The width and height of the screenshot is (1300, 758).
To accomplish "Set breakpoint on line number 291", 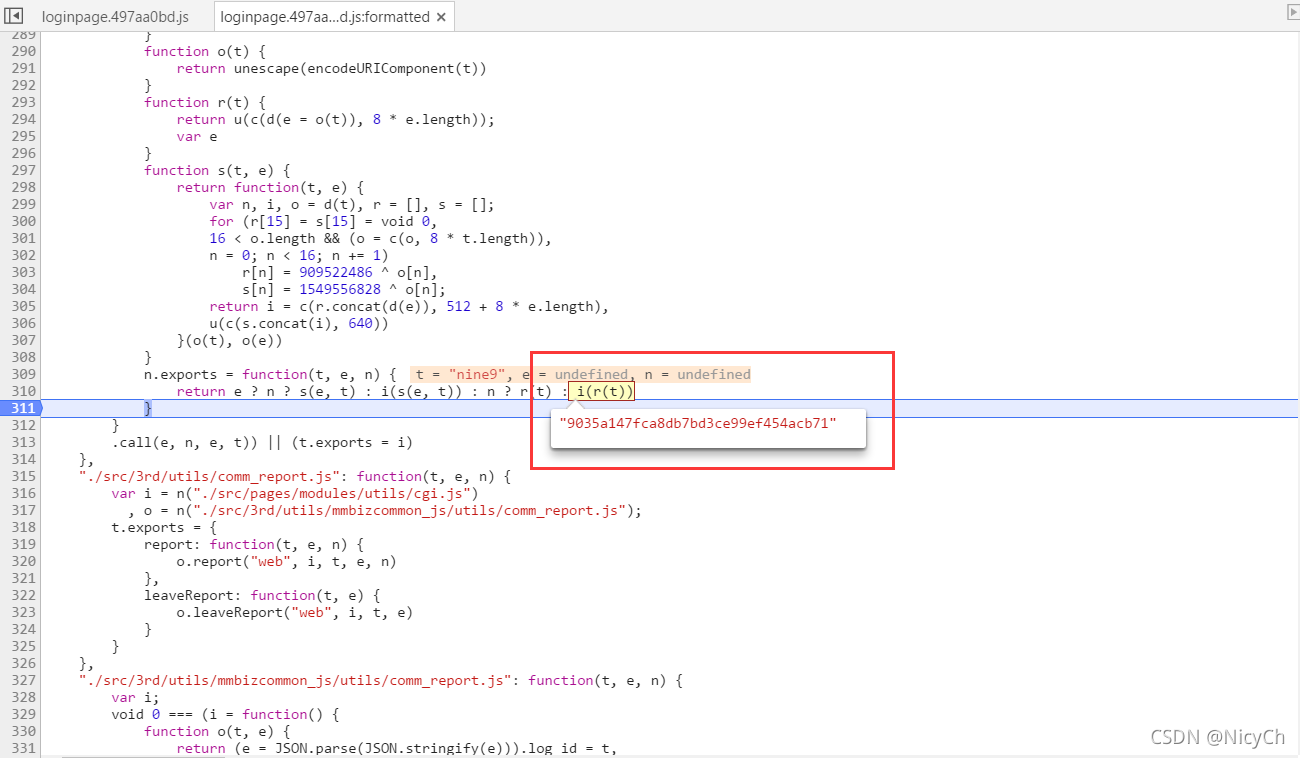I will (x=23, y=68).
